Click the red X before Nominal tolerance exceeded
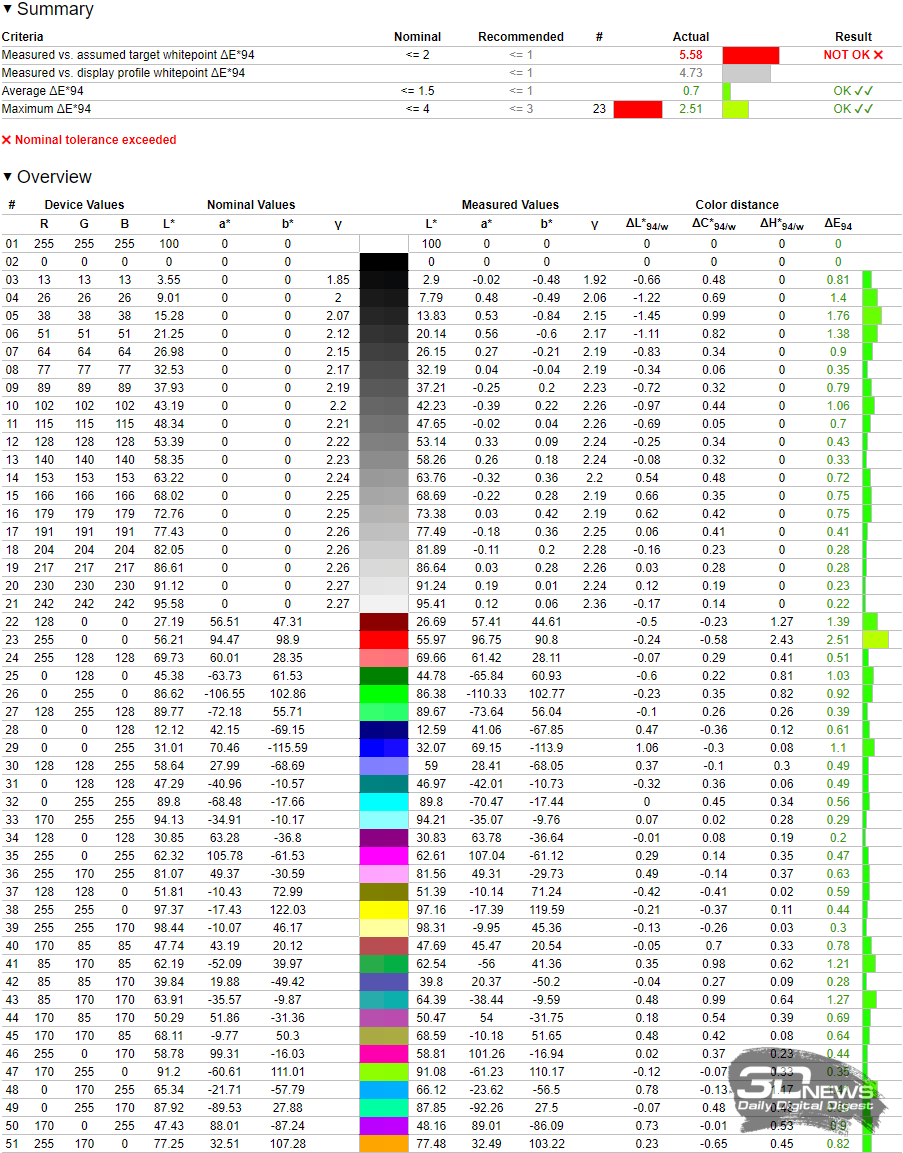Viewport: 903px width, 1153px height. [7, 140]
